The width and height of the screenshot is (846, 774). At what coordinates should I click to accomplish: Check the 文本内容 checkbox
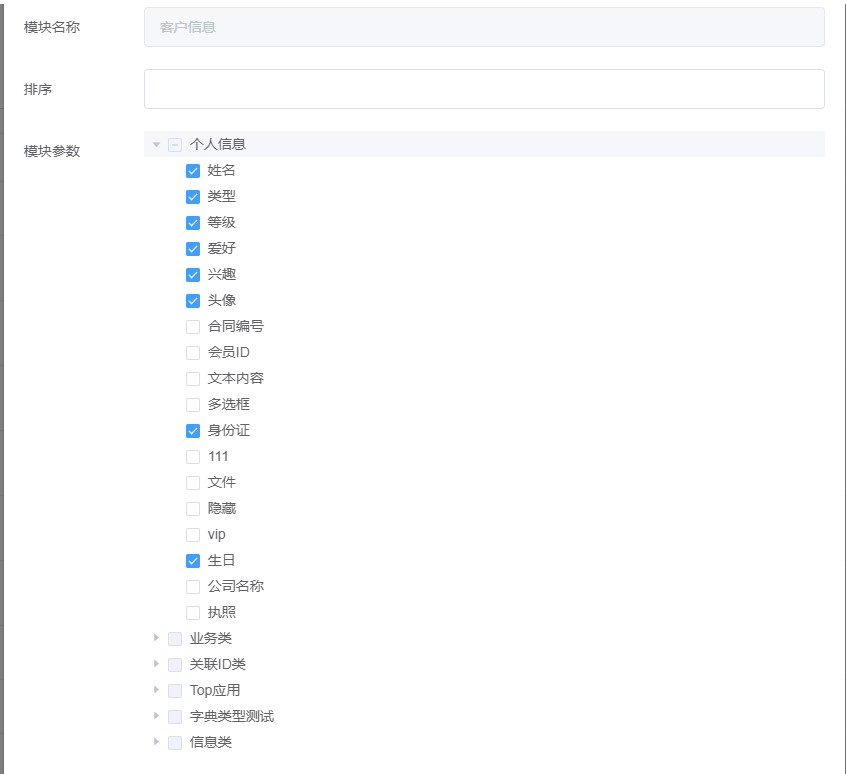pos(193,379)
